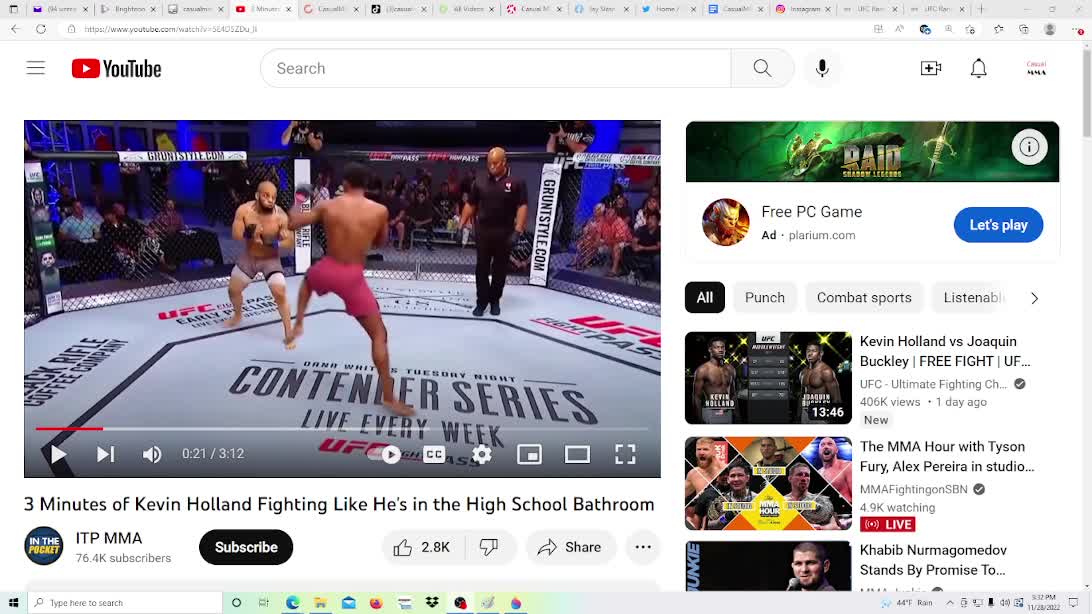Enter full screen mode
The height and width of the screenshot is (614, 1092).
coord(625,454)
